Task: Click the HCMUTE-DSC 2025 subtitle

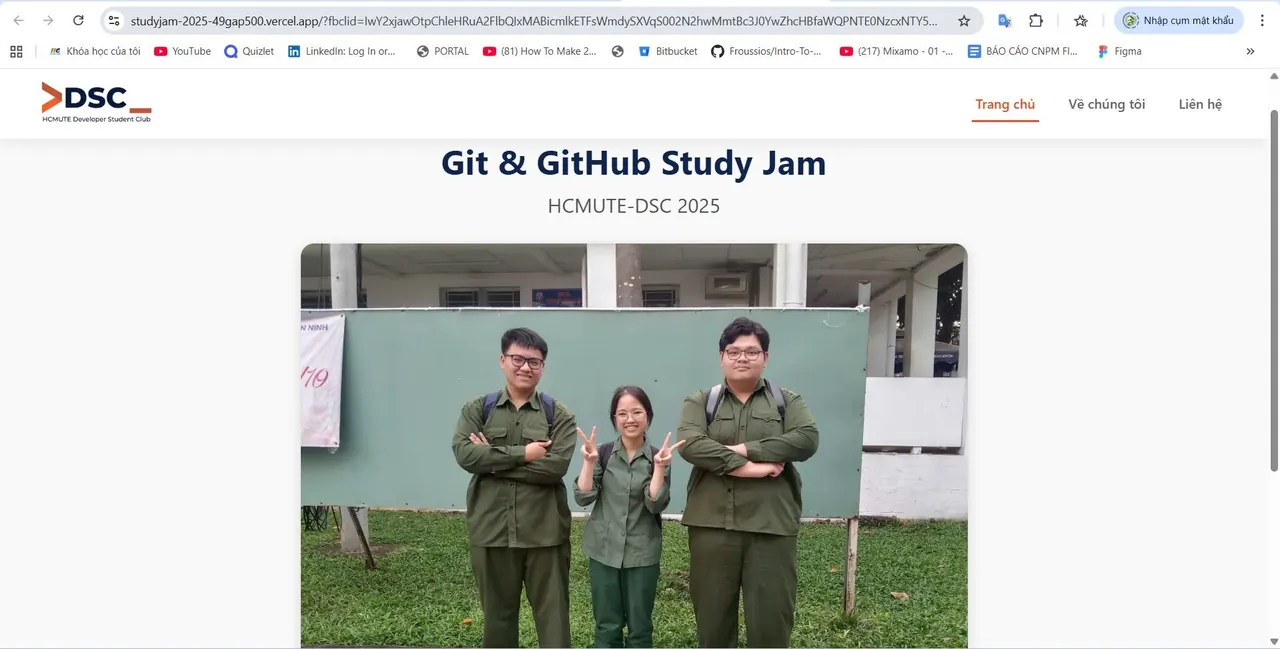Action: point(634,206)
